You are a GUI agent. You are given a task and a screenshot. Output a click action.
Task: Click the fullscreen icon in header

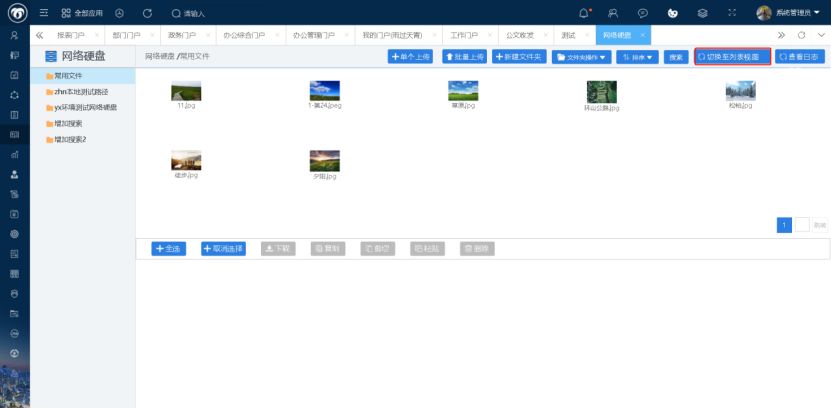point(731,13)
